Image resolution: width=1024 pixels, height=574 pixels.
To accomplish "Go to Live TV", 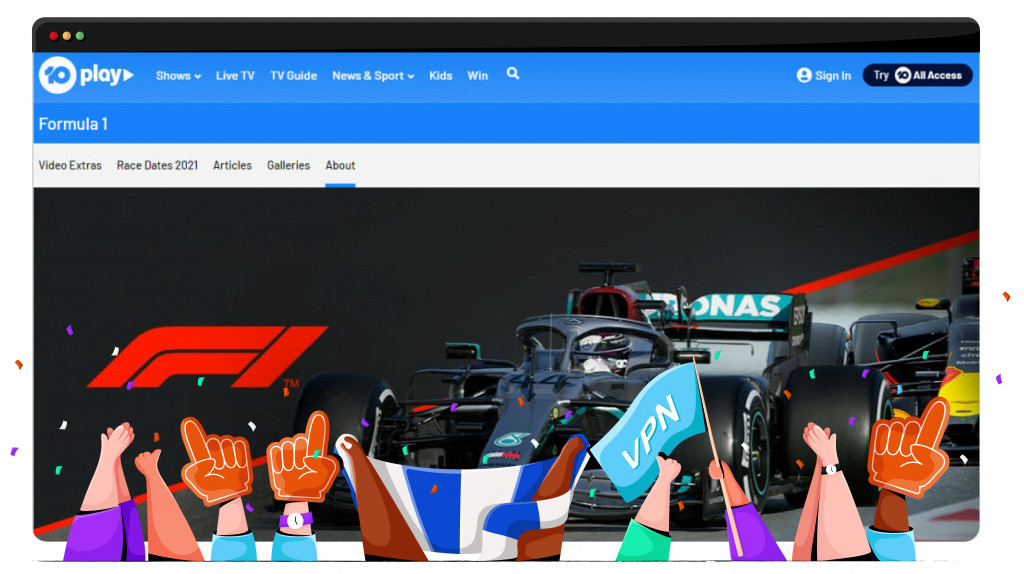I will (x=235, y=76).
